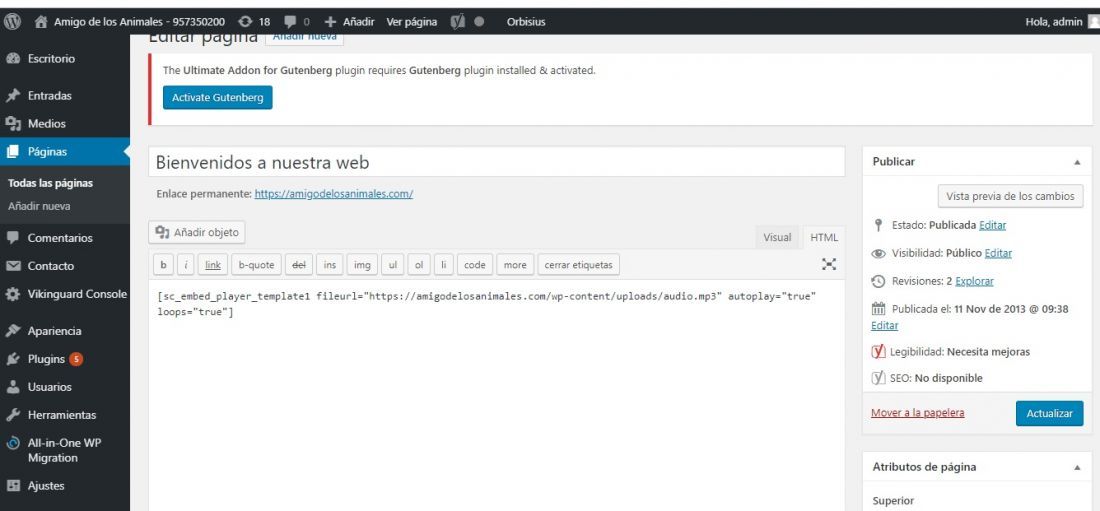Insert a link tag in HTML editor

(213, 265)
